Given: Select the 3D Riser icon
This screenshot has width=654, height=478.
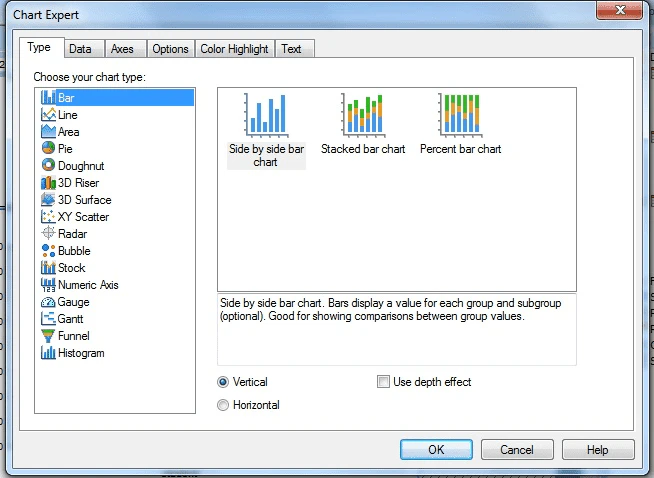Looking at the screenshot, I should click(x=48, y=183).
